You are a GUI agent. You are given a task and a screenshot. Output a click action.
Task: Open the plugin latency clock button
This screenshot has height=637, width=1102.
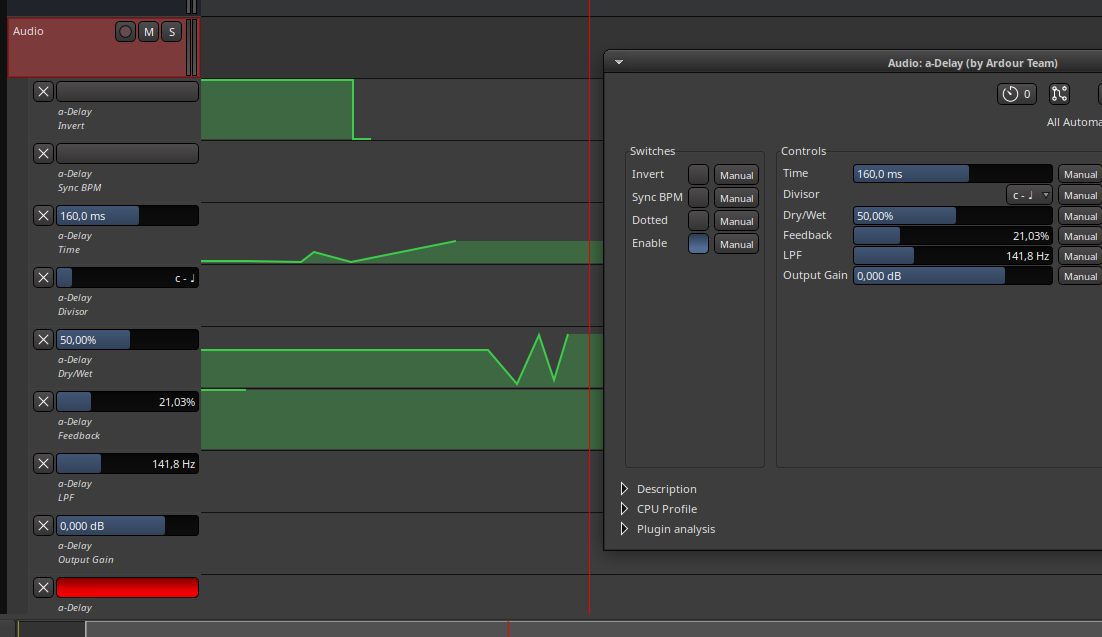(x=1016, y=94)
